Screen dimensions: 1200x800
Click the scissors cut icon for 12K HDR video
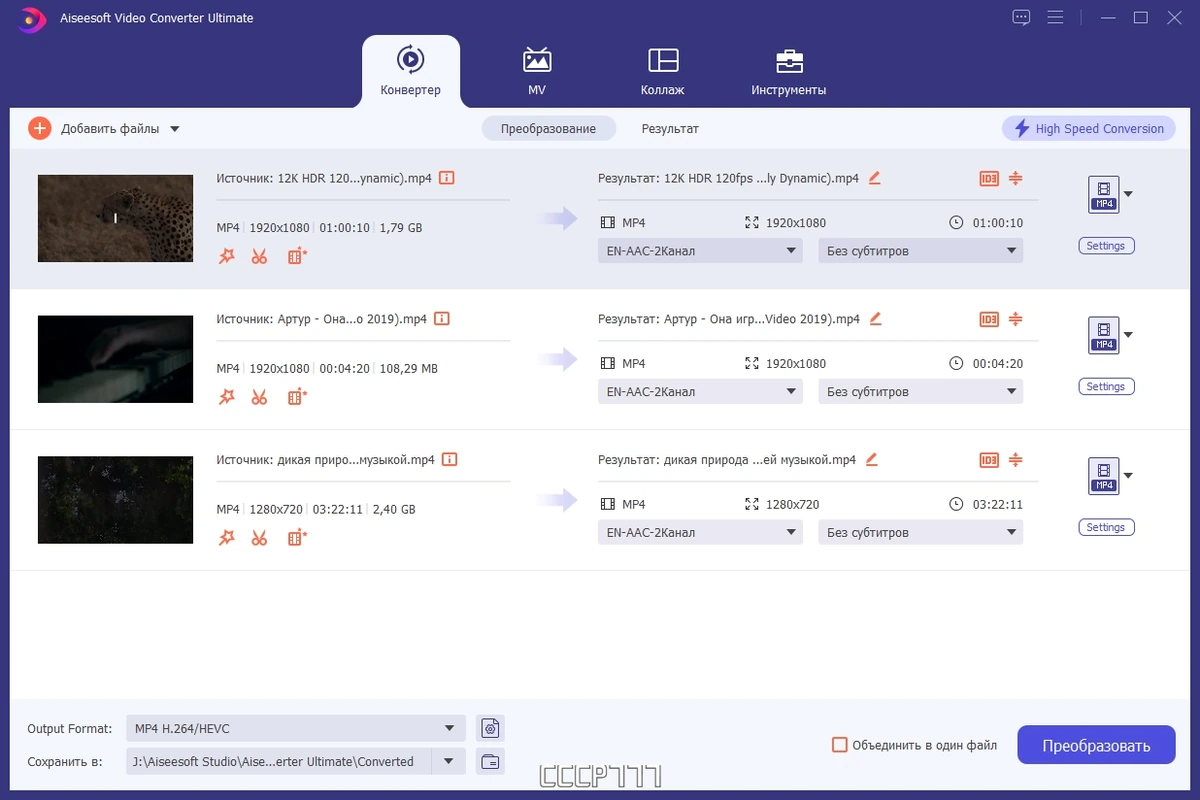[x=259, y=256]
